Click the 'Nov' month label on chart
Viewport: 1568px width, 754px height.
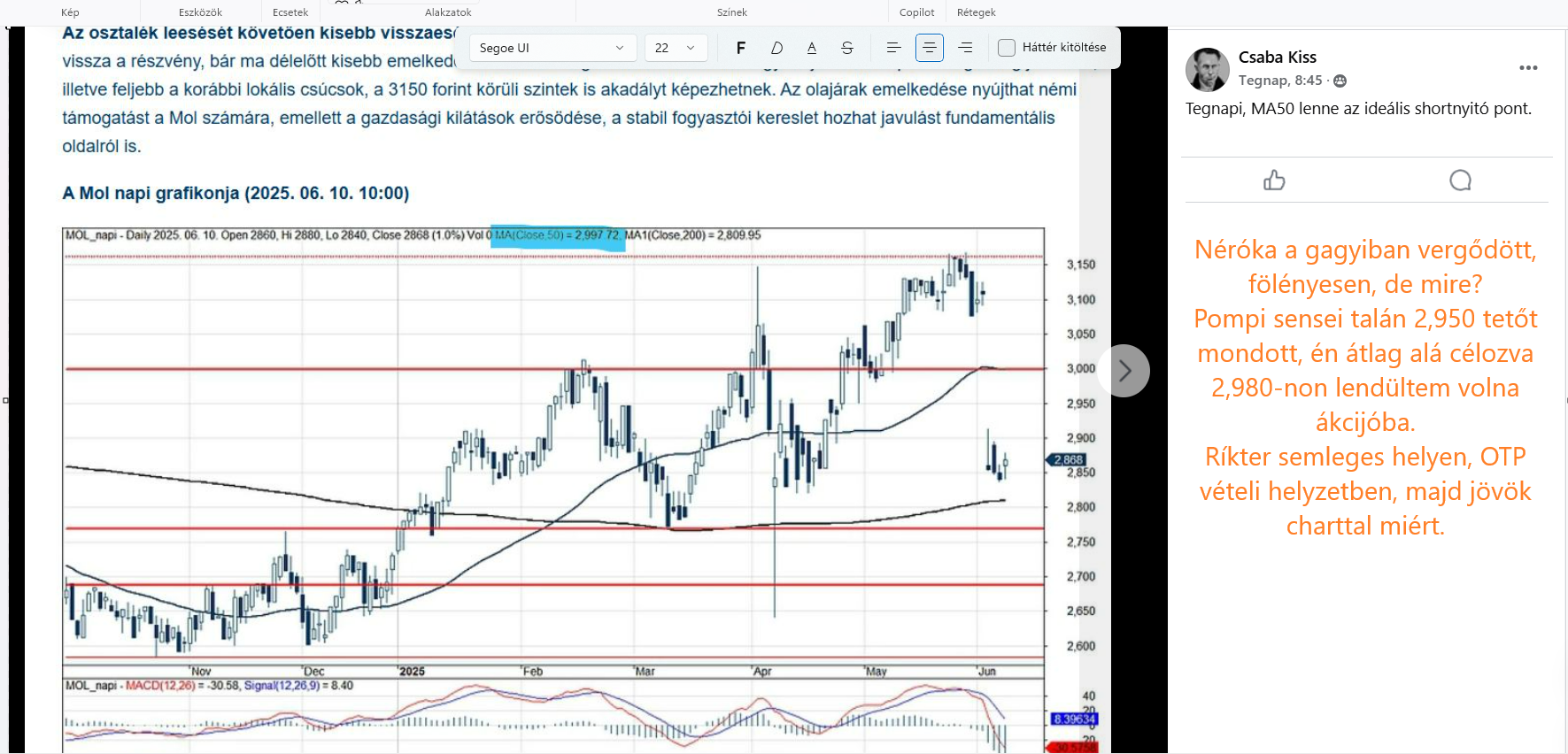(202, 672)
